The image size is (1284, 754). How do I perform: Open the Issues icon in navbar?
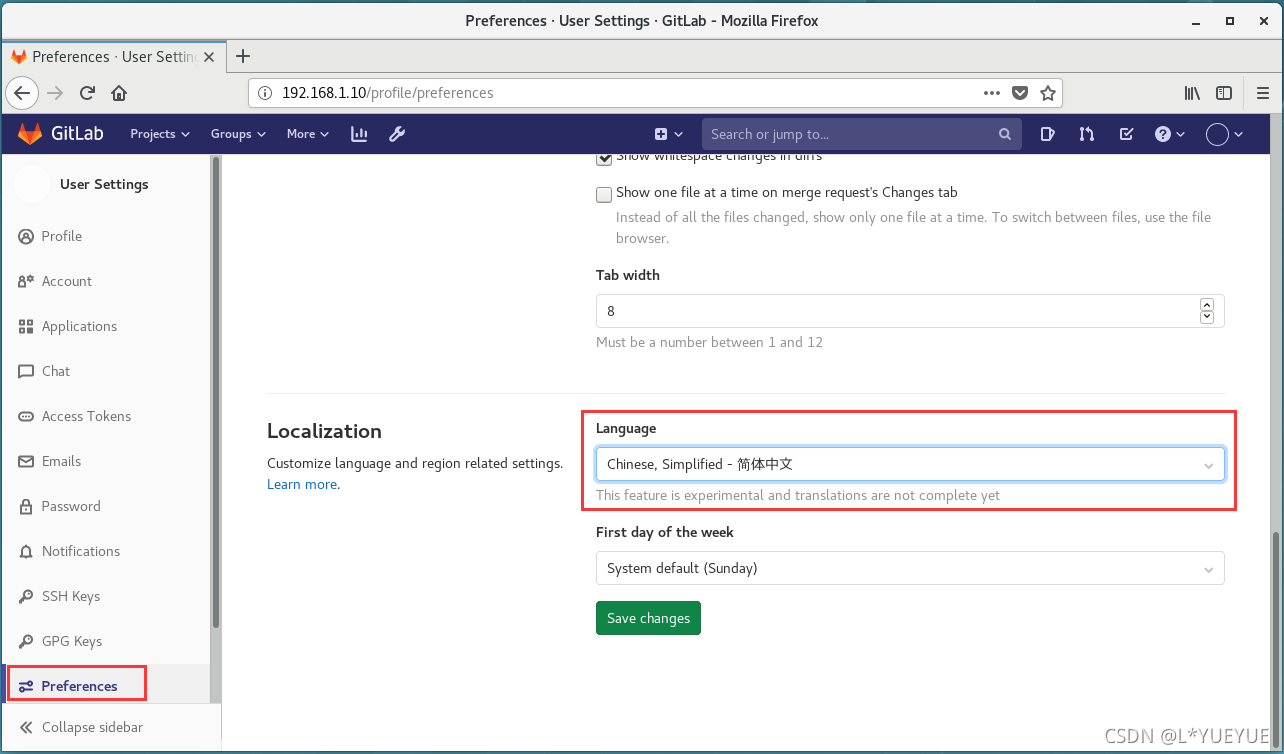point(1047,134)
